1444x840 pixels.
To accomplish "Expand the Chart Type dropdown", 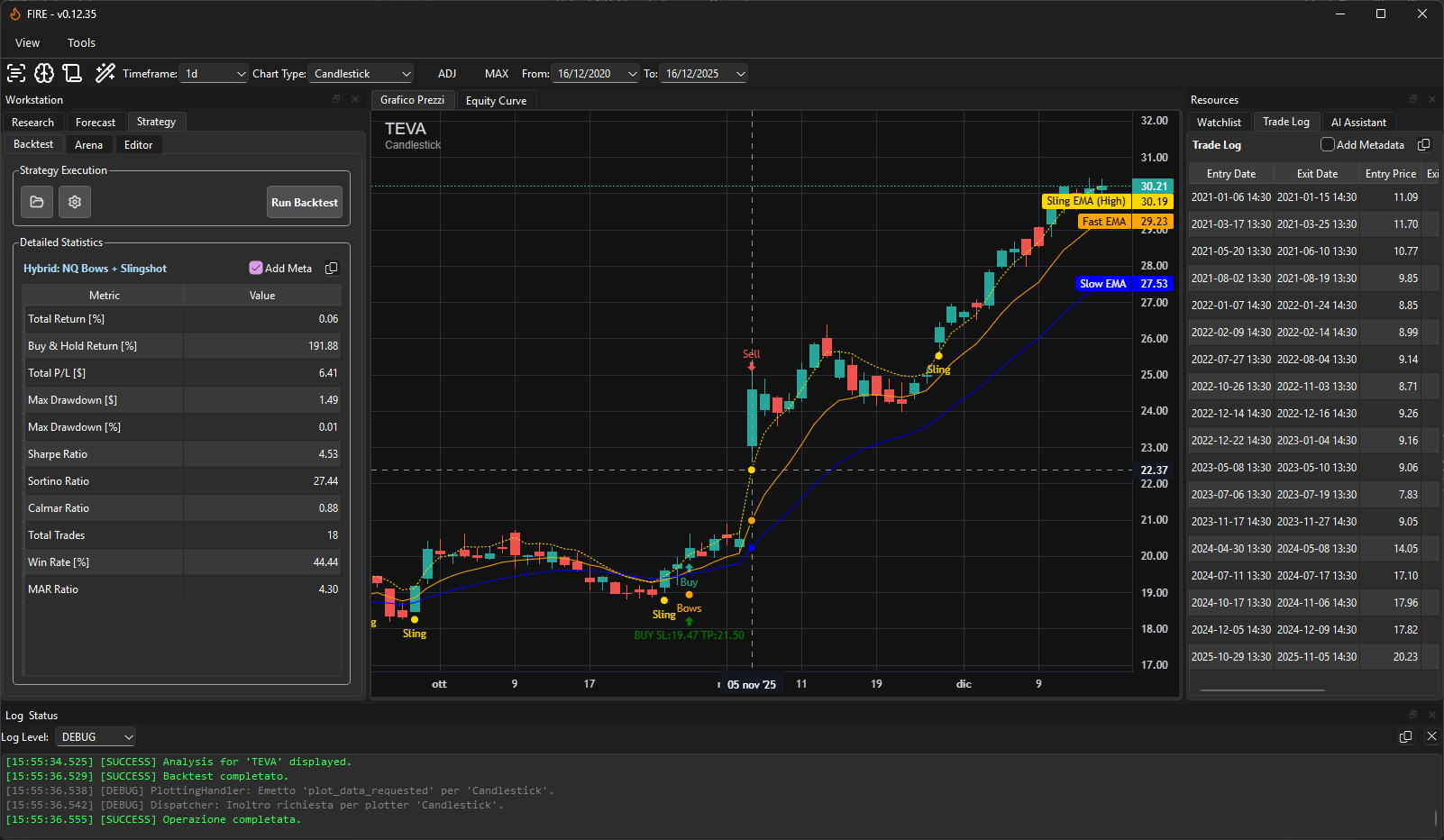I will (361, 74).
